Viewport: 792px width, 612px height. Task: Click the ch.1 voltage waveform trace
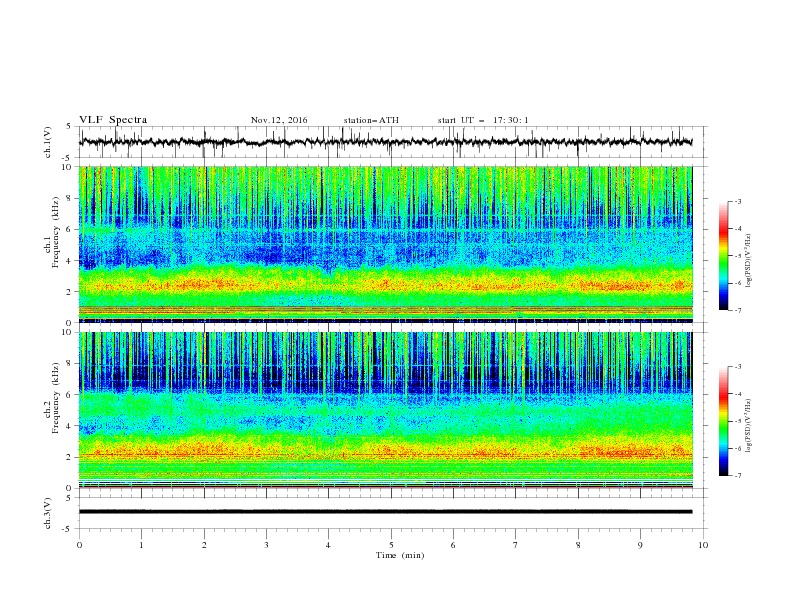385,142
